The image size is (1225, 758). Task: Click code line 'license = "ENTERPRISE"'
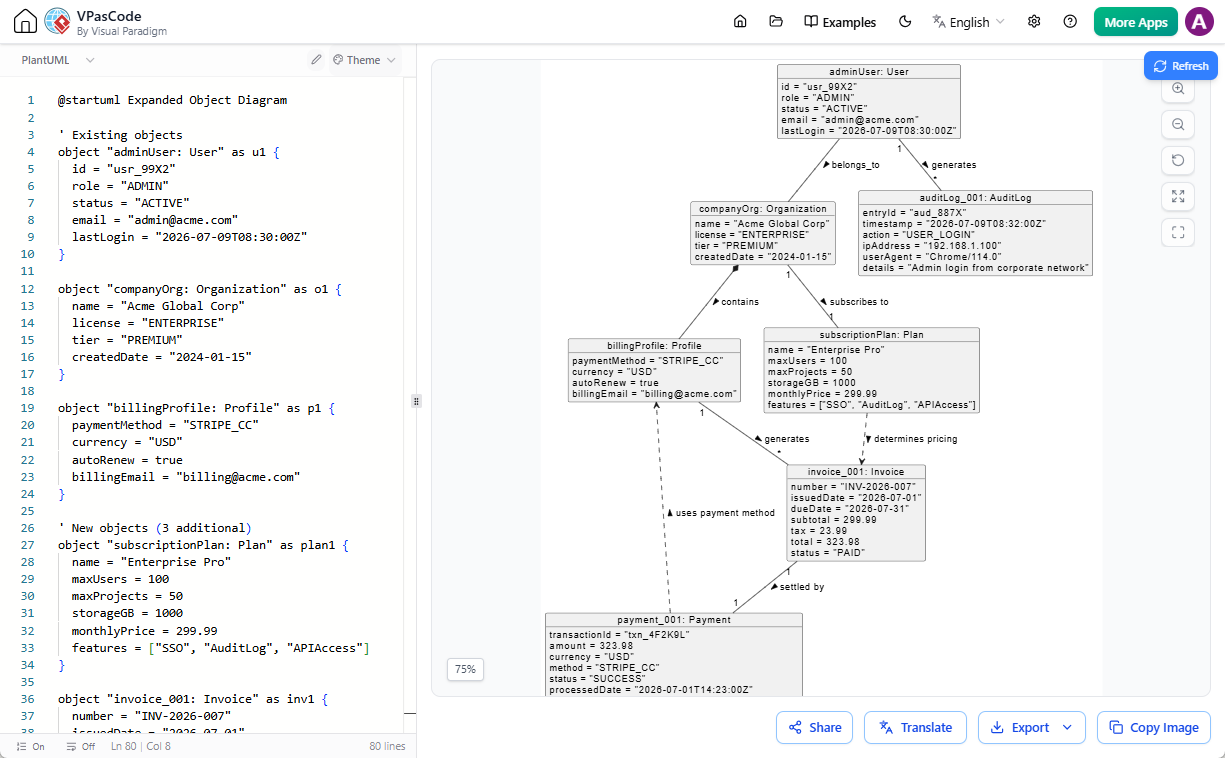click(x=148, y=323)
